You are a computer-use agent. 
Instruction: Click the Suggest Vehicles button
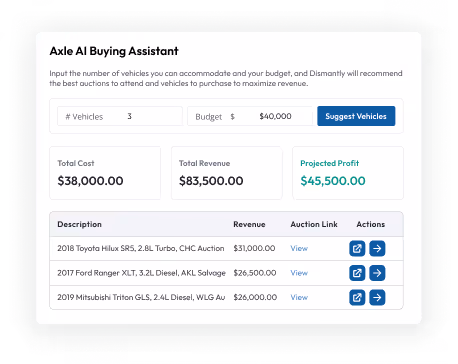click(356, 116)
